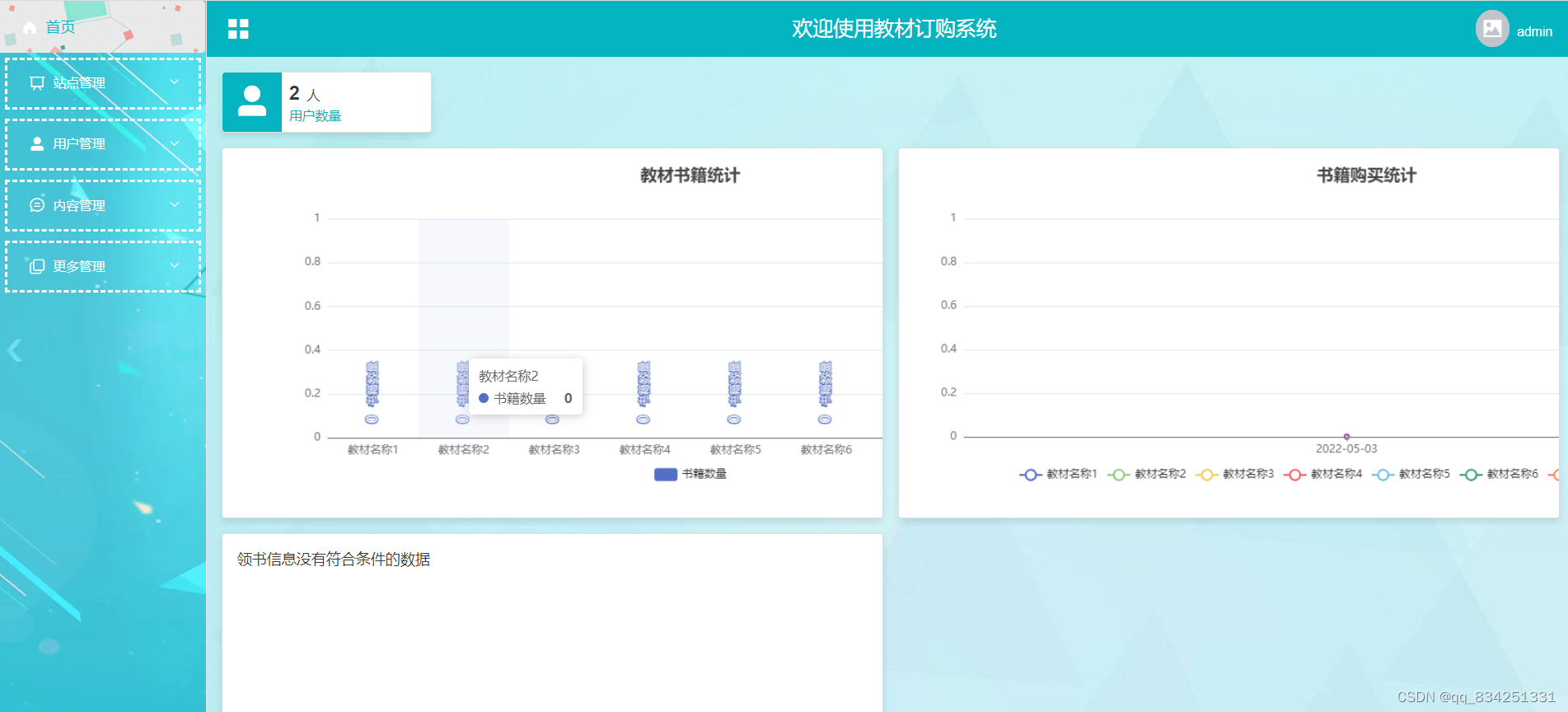Expand the 内容管理 chevron
This screenshot has width=1568, height=712.
tap(175, 204)
